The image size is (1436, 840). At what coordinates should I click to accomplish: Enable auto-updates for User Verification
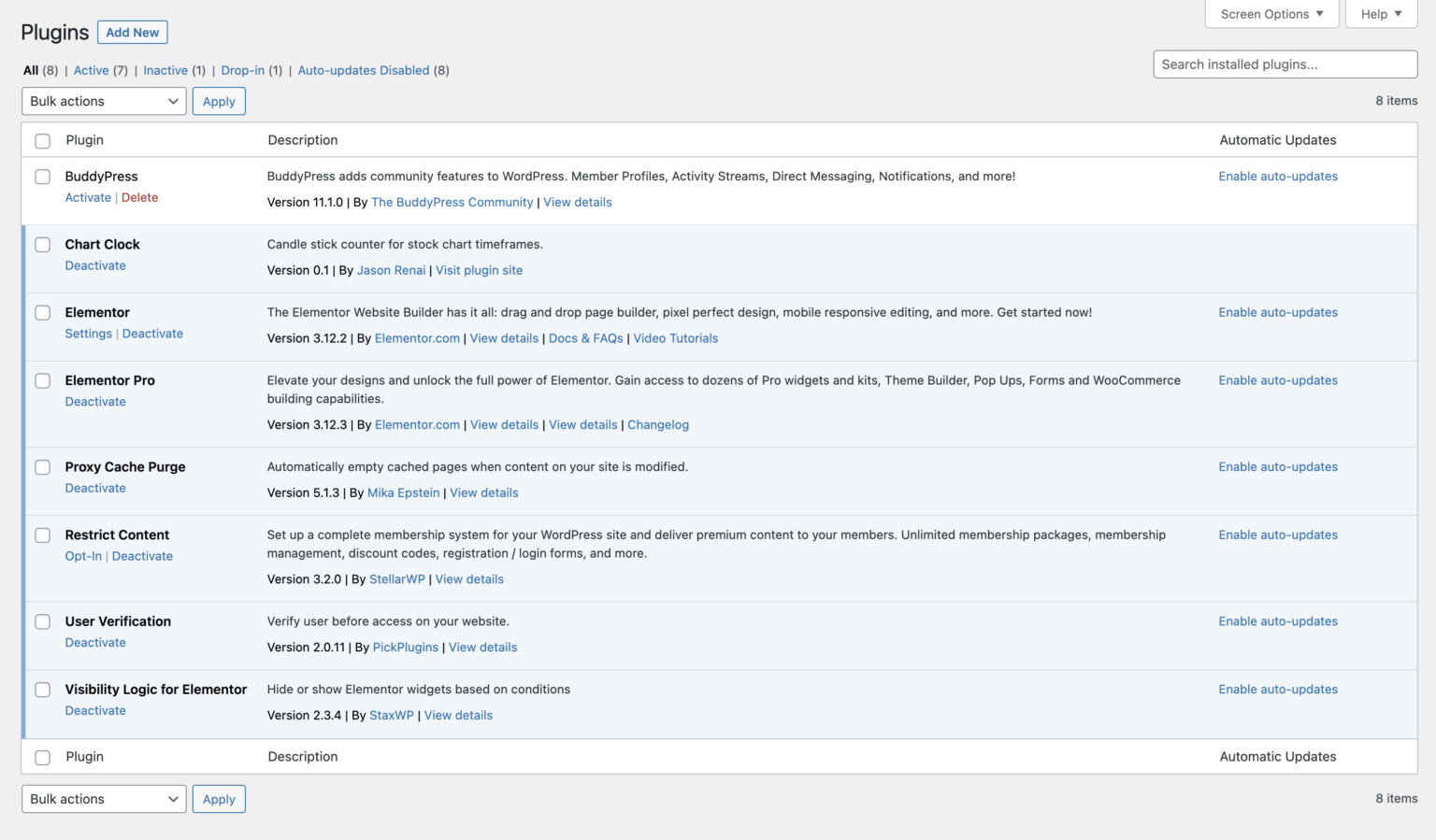pos(1278,621)
